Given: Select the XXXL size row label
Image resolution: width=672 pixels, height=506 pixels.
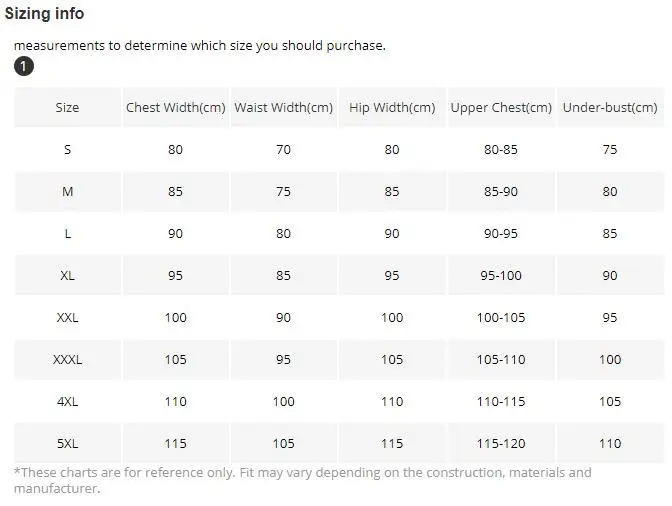Looking at the screenshot, I should 67,359.
